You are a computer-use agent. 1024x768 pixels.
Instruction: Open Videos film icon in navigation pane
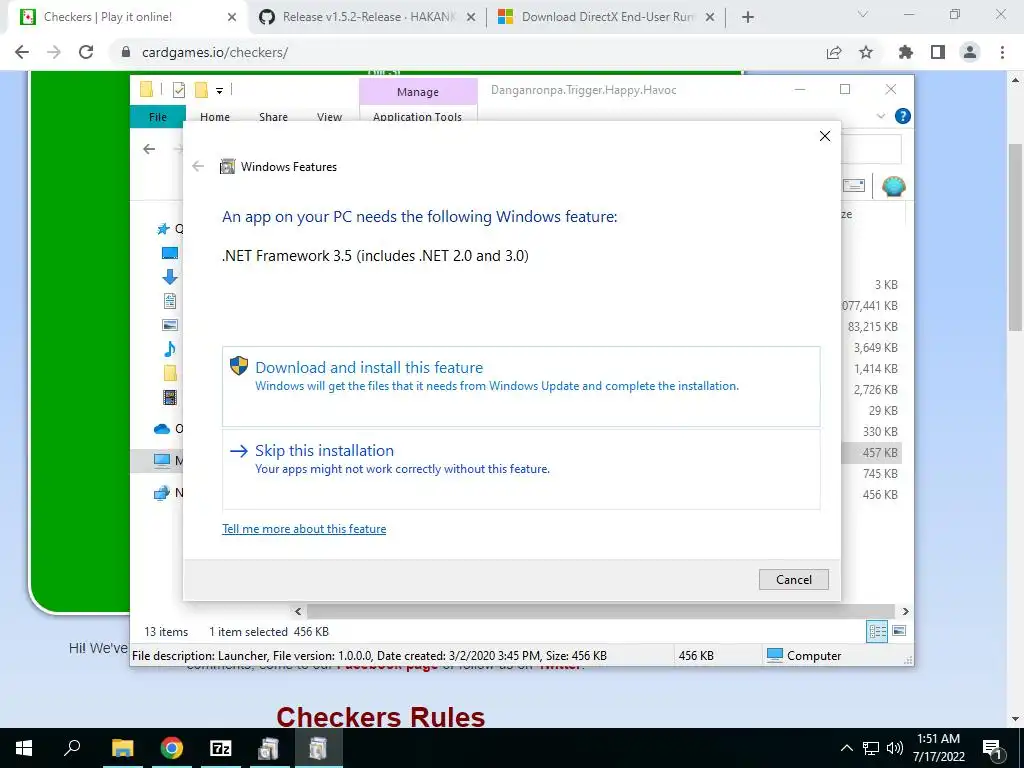tap(170, 397)
